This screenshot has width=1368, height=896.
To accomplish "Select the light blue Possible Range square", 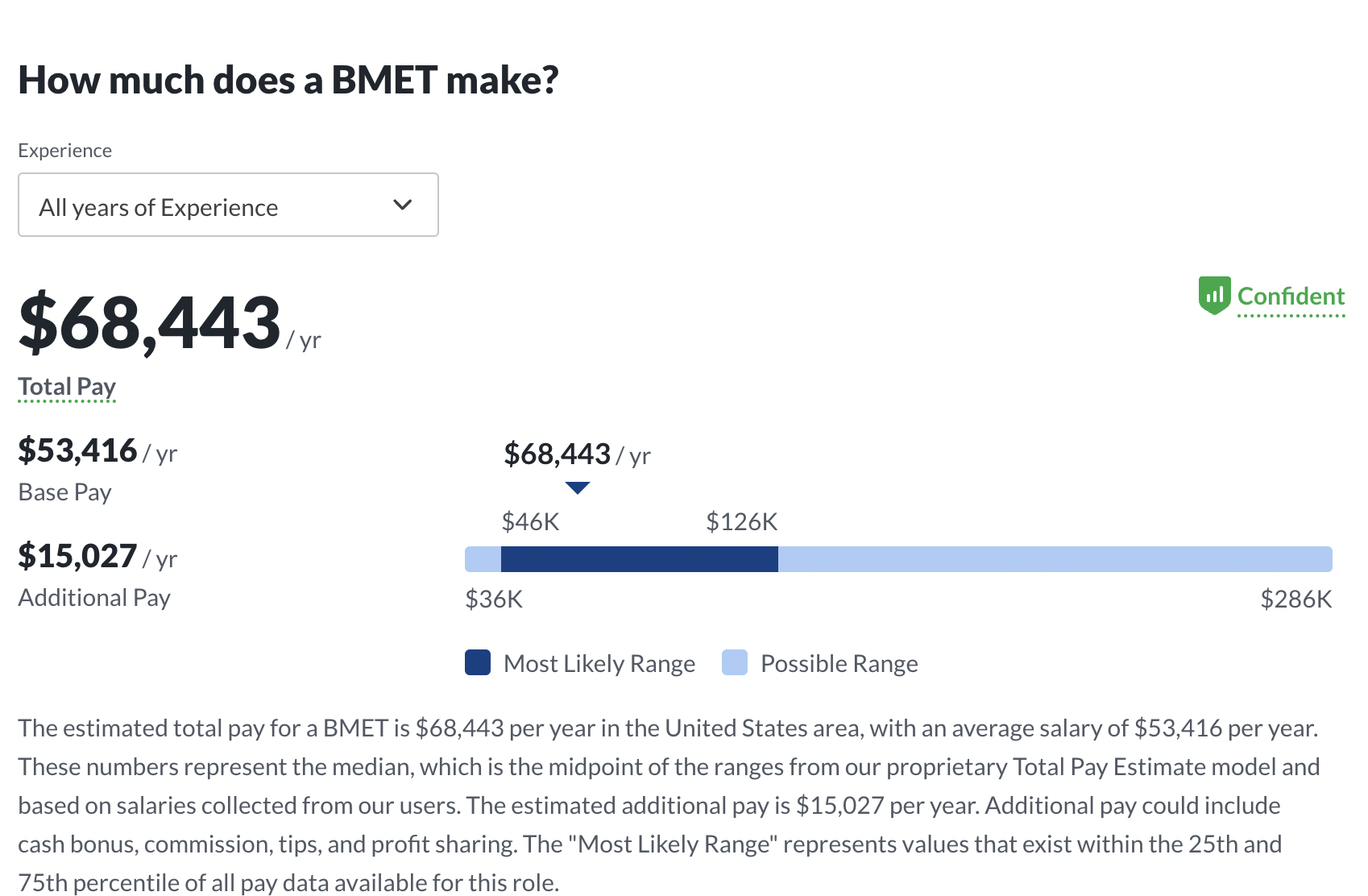I will pyautogui.click(x=736, y=662).
